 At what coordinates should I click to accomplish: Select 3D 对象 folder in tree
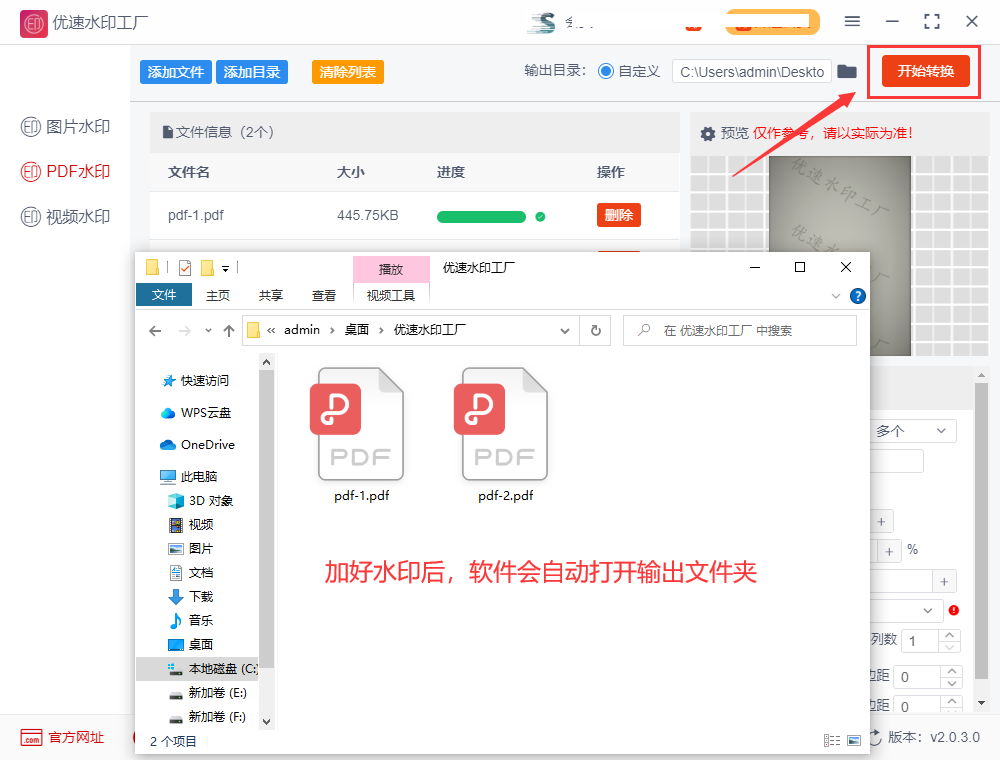pos(200,501)
